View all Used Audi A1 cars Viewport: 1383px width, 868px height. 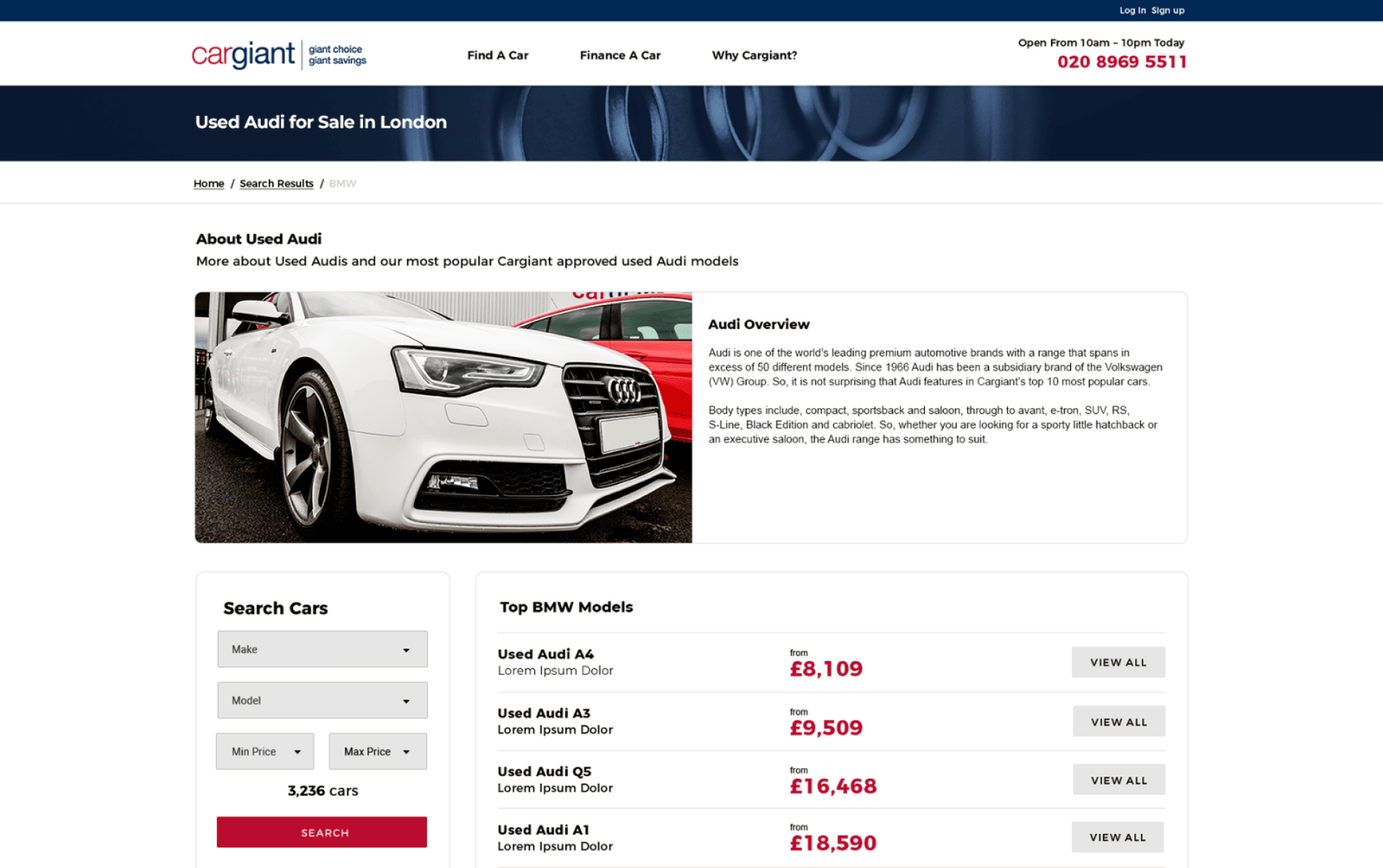click(x=1118, y=837)
